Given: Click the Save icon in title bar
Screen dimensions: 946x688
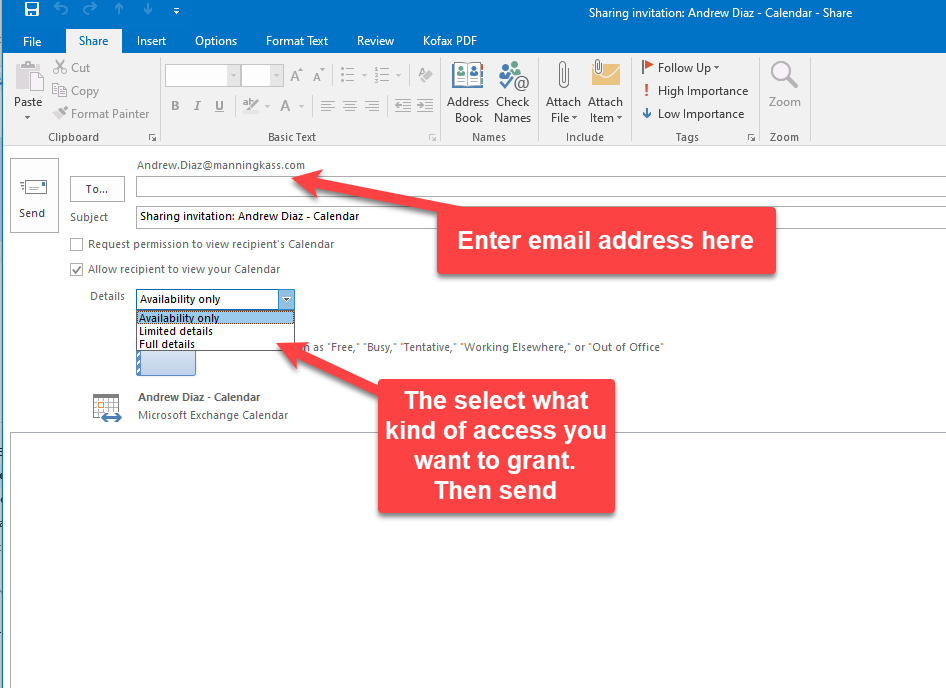Looking at the screenshot, I should click(31, 9).
